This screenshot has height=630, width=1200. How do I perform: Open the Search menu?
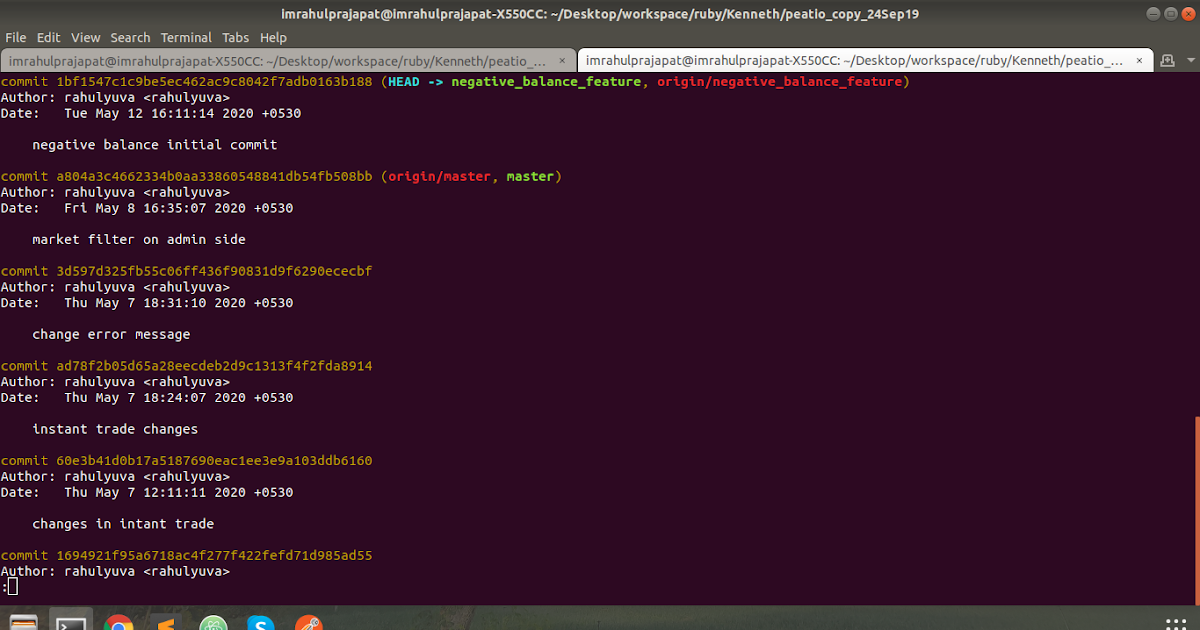pyautogui.click(x=130, y=37)
